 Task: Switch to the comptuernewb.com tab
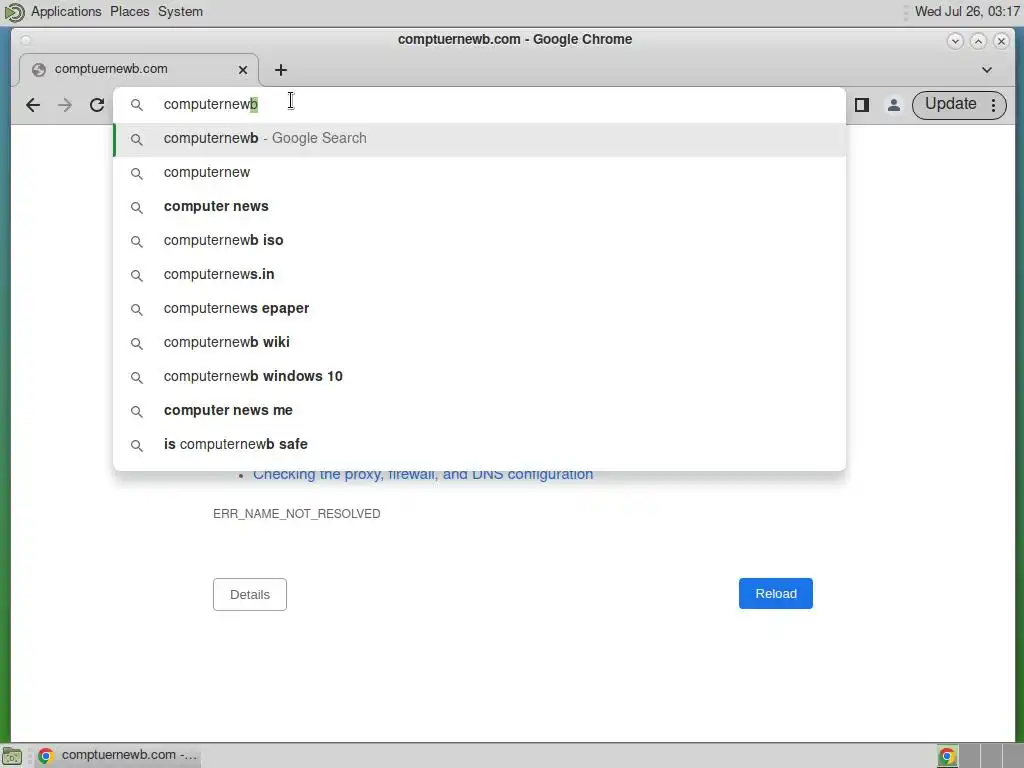[138, 70]
